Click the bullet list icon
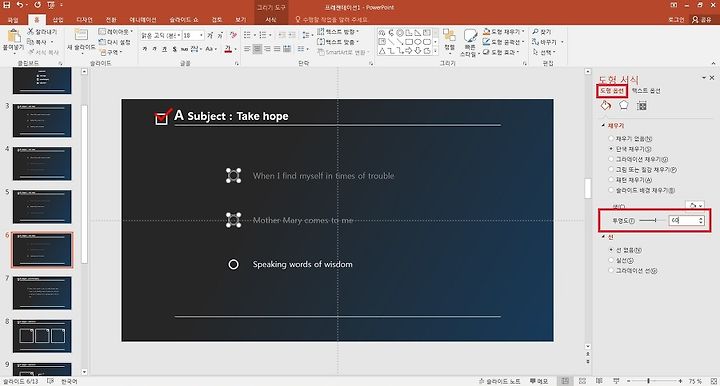 click(x=248, y=35)
